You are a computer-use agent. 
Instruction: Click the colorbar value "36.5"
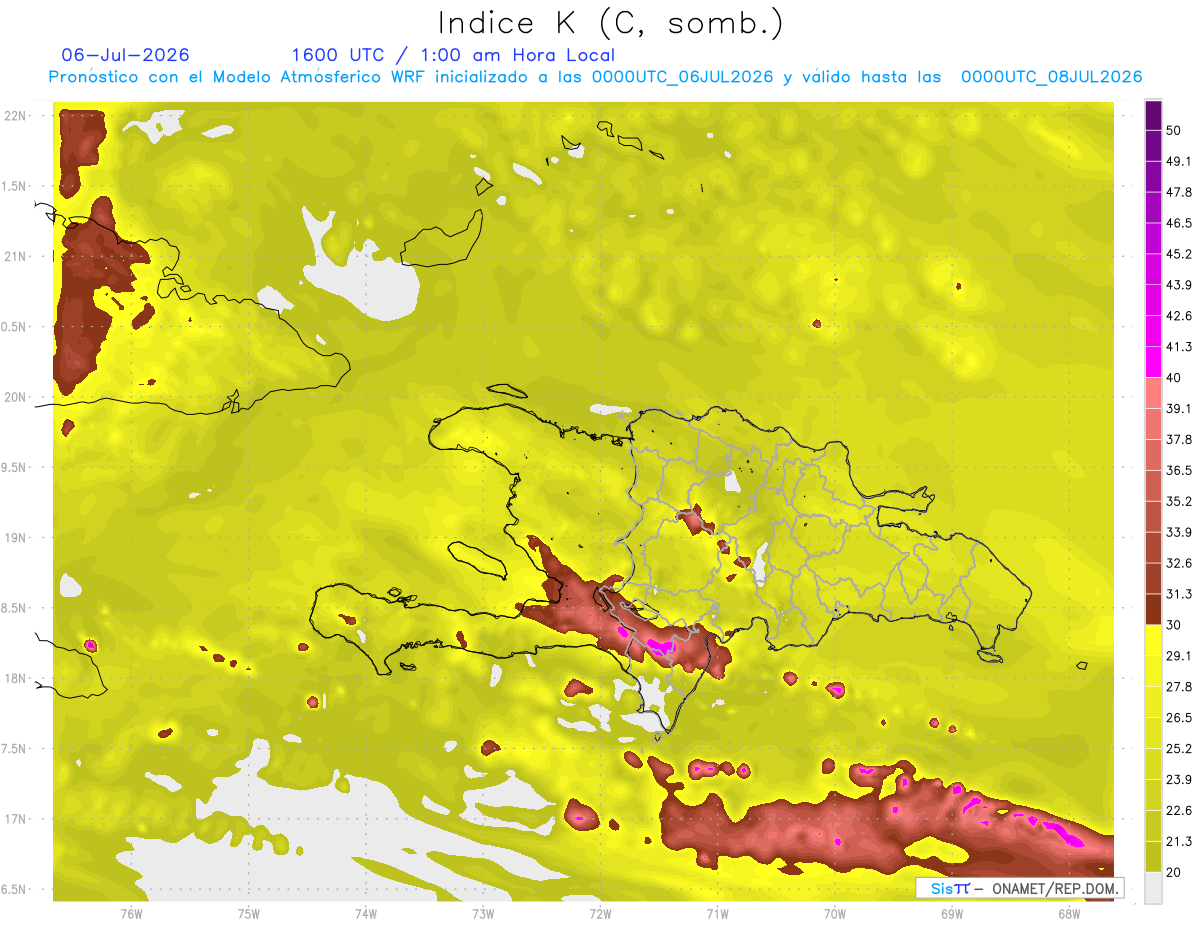1178,470
